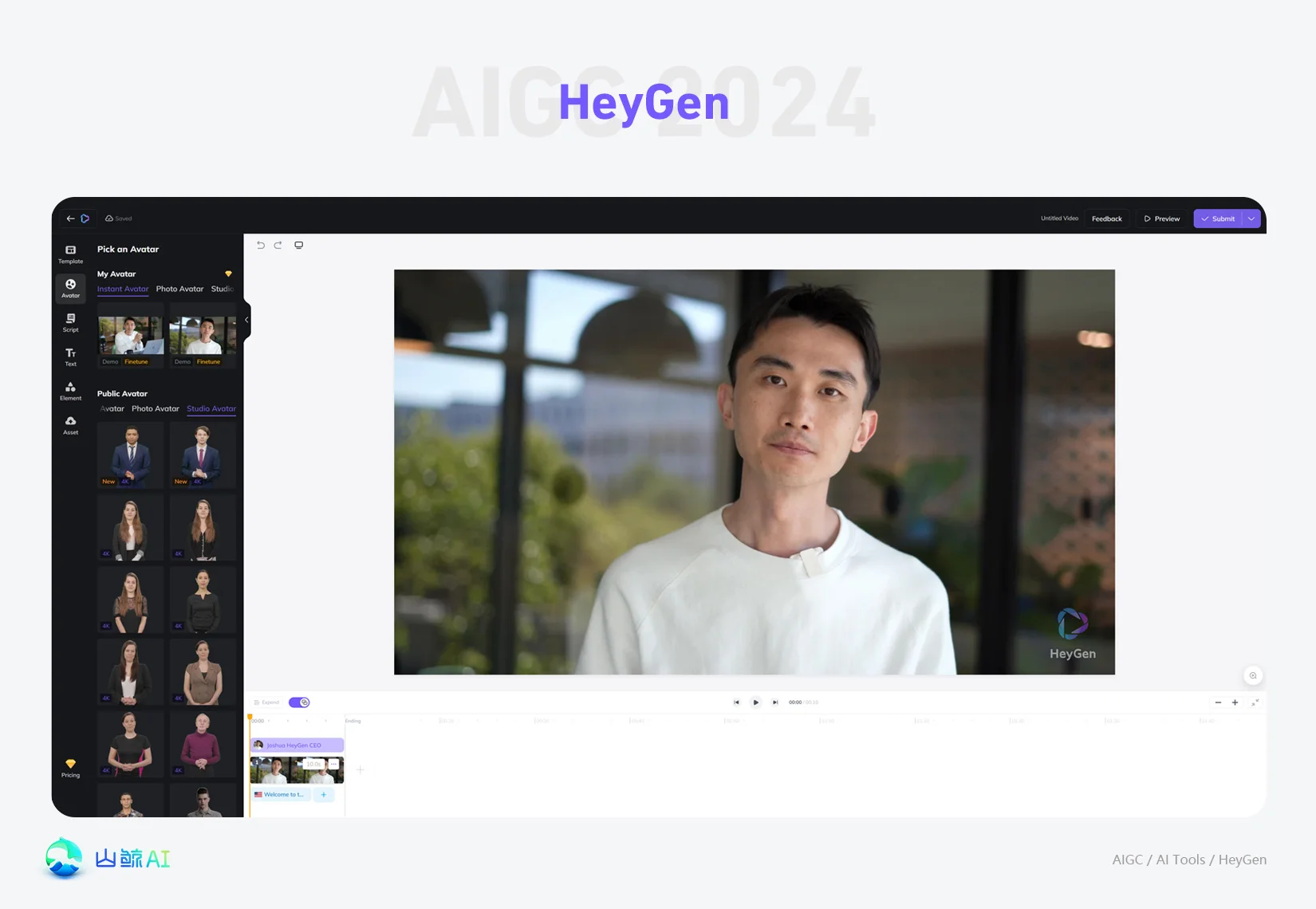Image resolution: width=1316 pixels, height=909 pixels.
Task: Select the Studio Avatar tab
Action: (211, 408)
